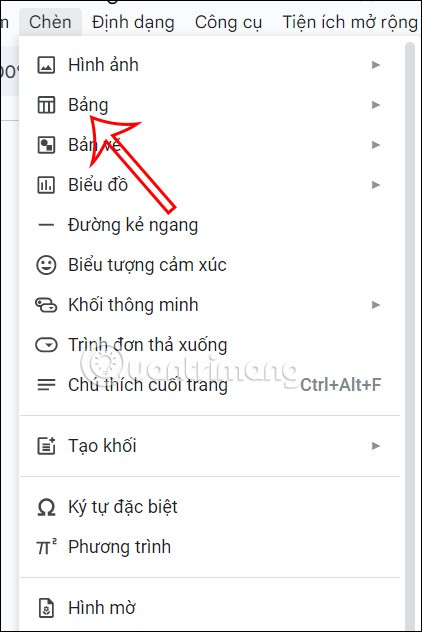Click the Khối thông minh chip icon

[x=46, y=305]
